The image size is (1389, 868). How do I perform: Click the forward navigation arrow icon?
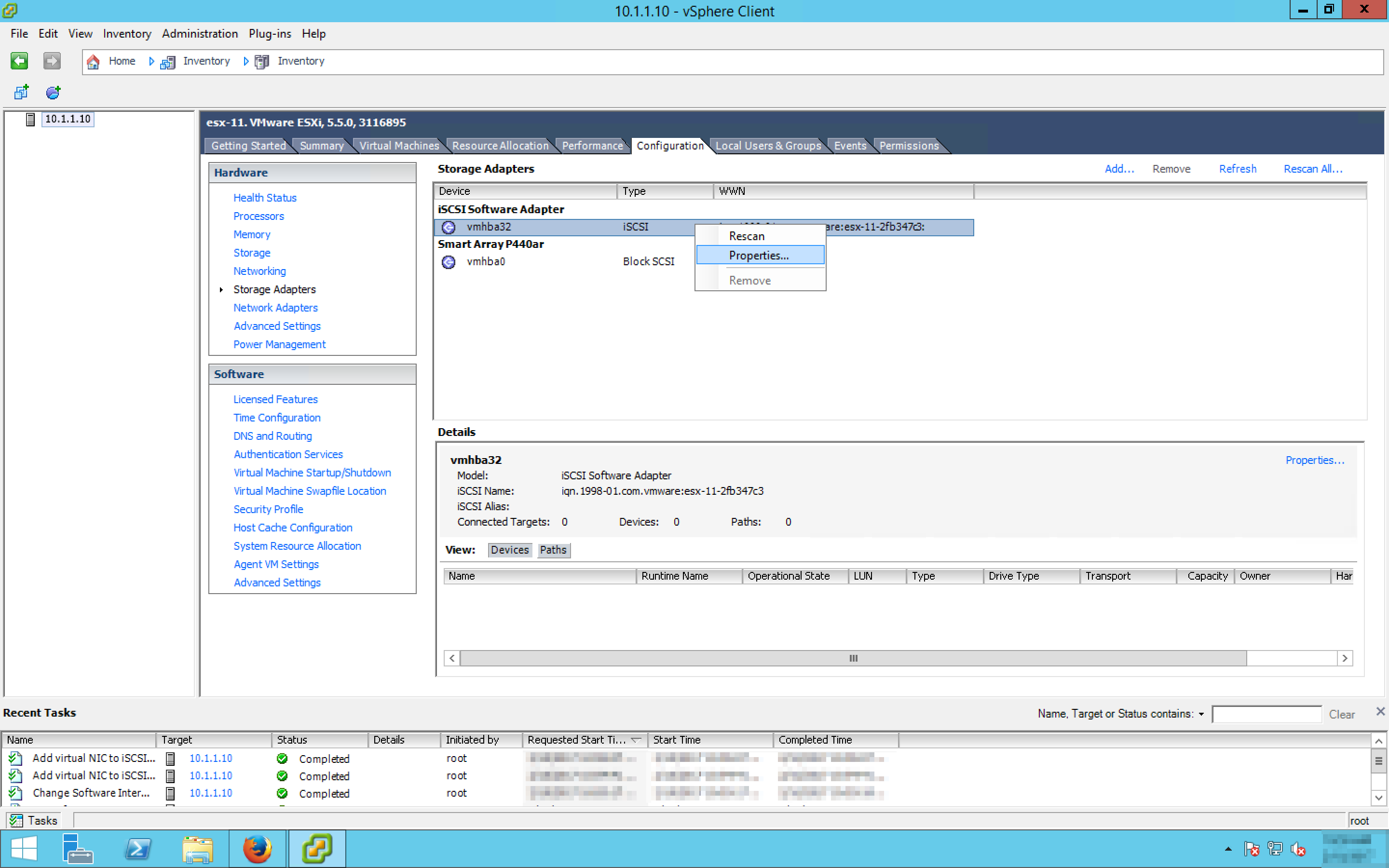pyautogui.click(x=52, y=61)
